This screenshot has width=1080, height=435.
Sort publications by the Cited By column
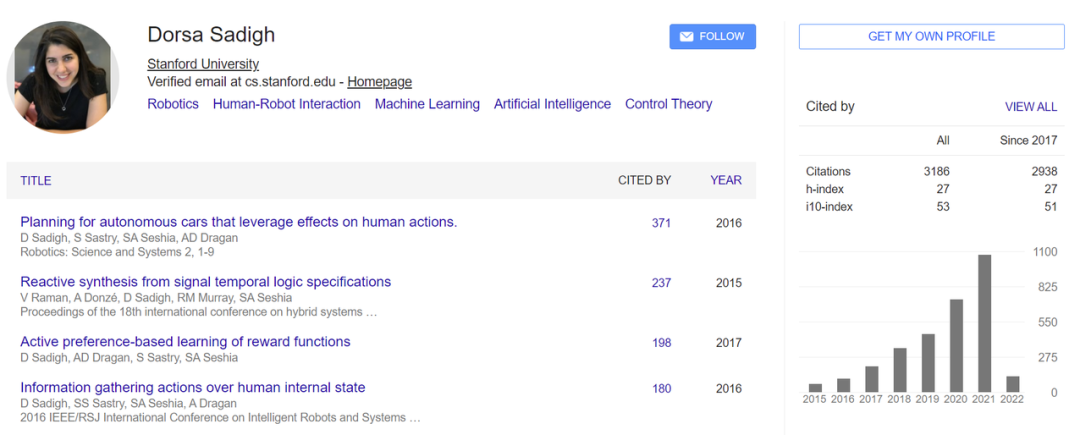[644, 181]
